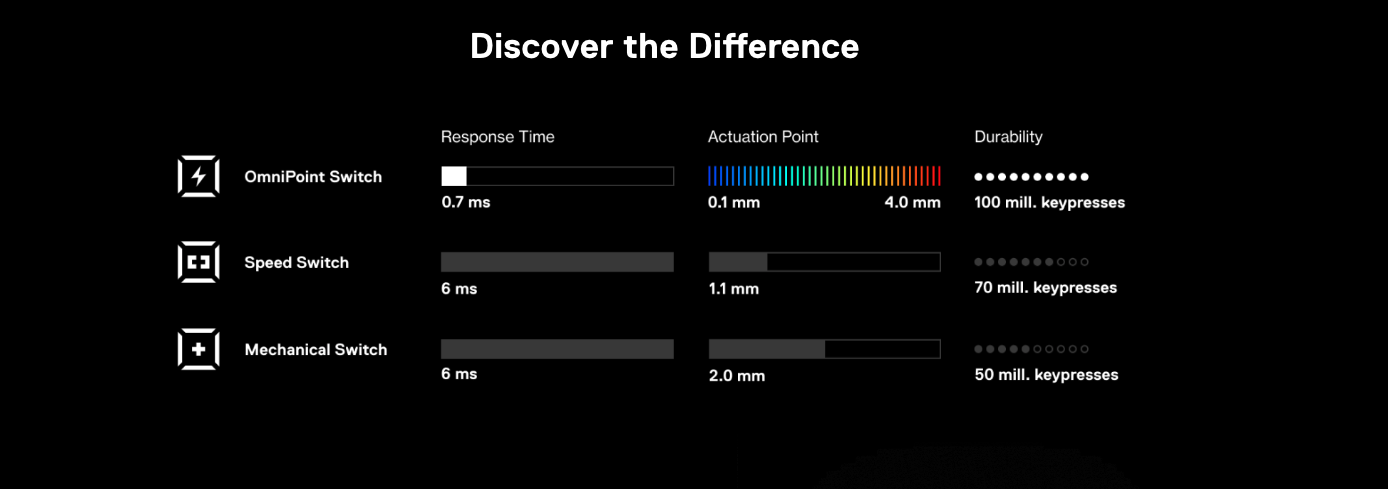
Task: Click the rainbow OmniPoint actuation spectrum
Action: 825,176
